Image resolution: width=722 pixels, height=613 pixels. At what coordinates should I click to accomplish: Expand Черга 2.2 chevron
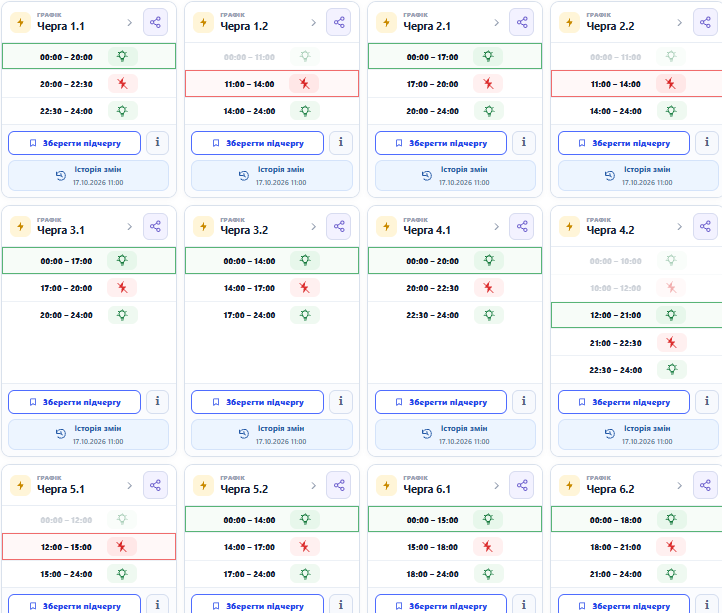pyautogui.click(x=679, y=23)
